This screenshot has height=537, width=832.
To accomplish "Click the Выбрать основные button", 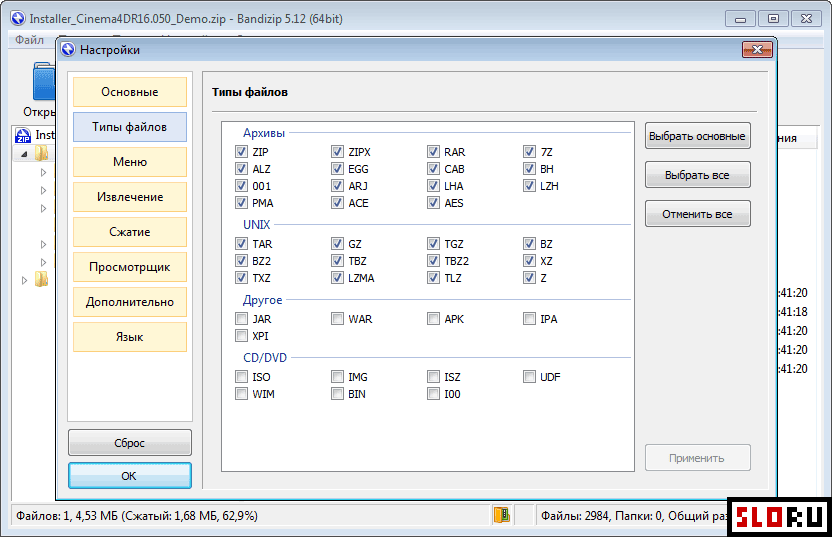I will [698, 136].
